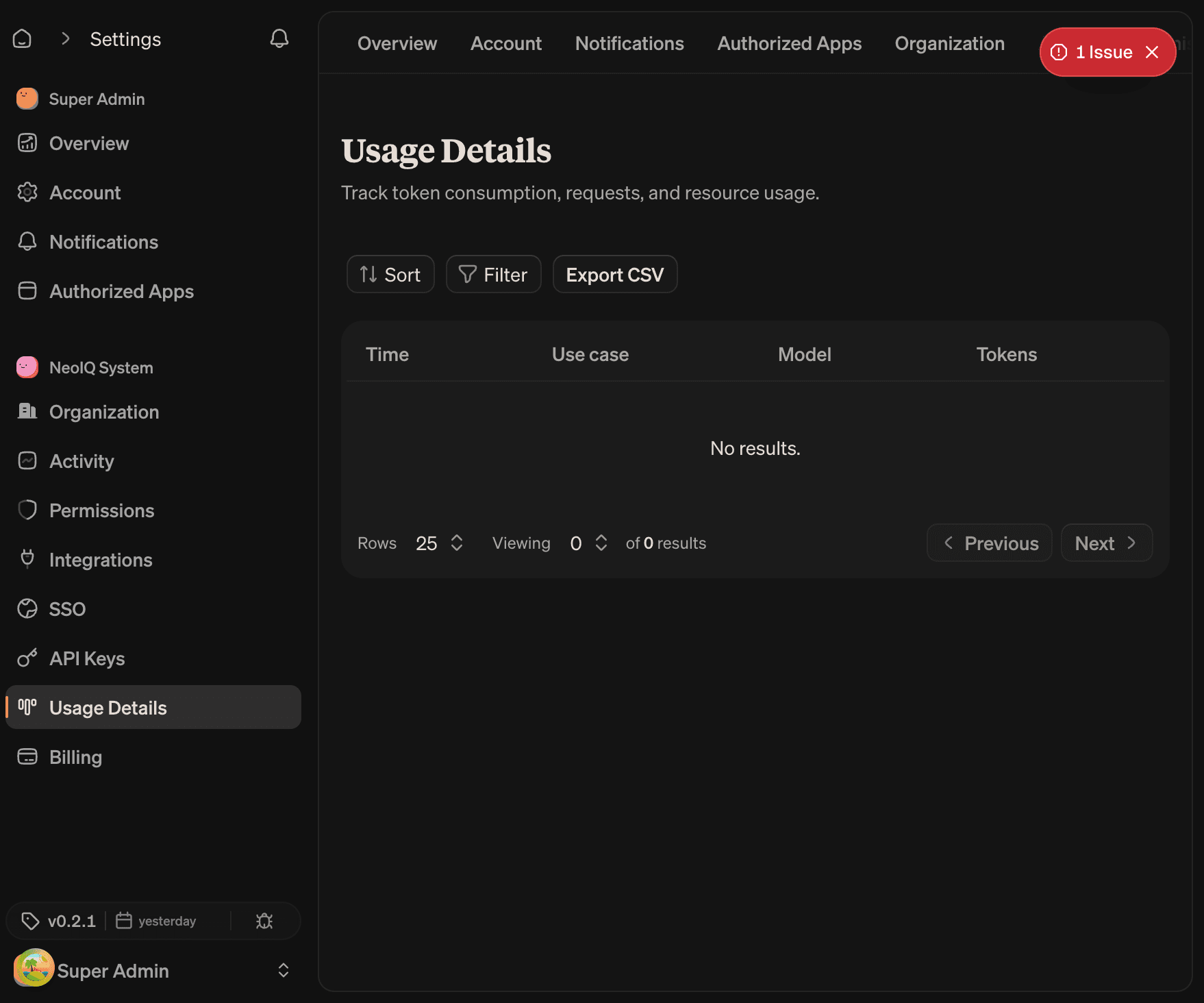This screenshot has height=1003, width=1204.
Task: Click the Account gear icon in sidebar
Action: 27,192
